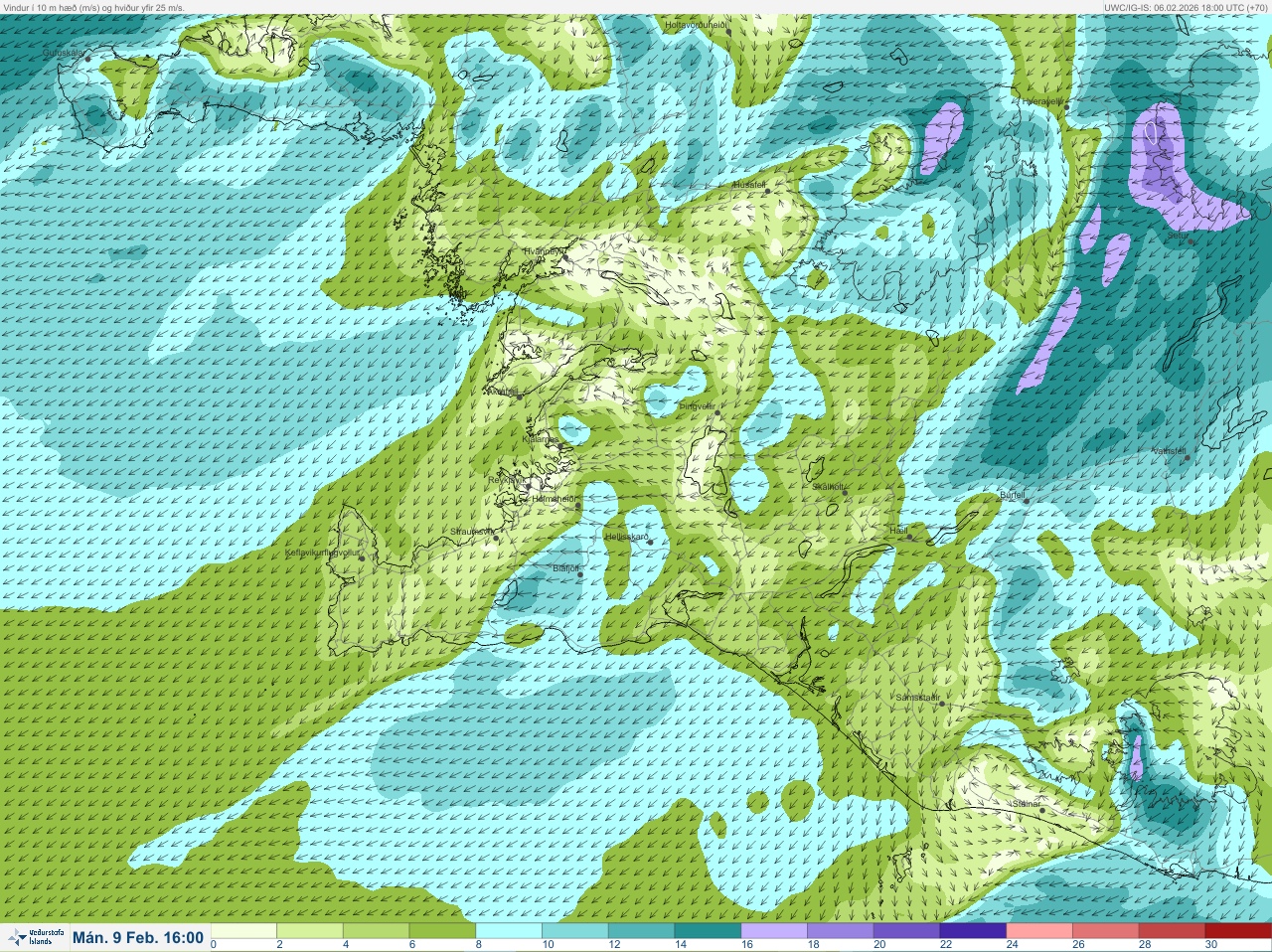Select the Kjalarnes station label
The image size is (1272, 952).
tap(540, 438)
